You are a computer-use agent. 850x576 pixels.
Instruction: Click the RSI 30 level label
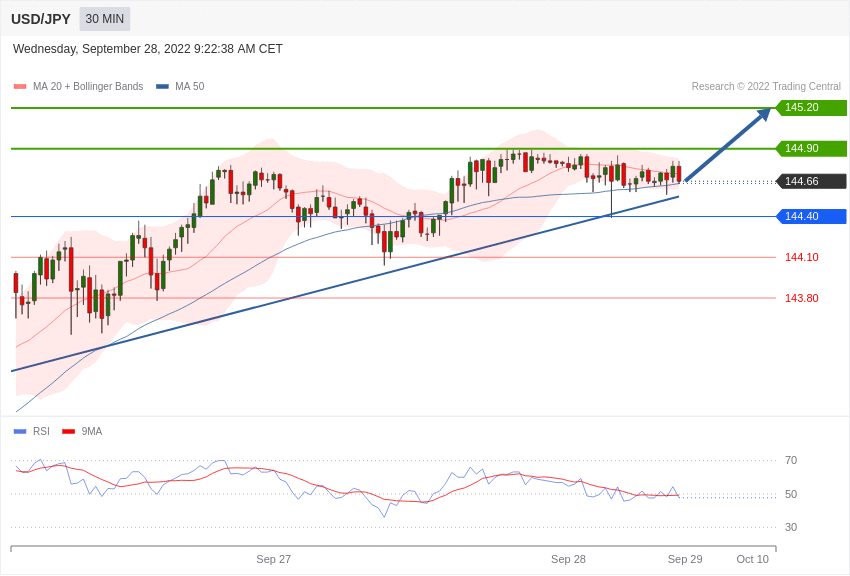(791, 527)
